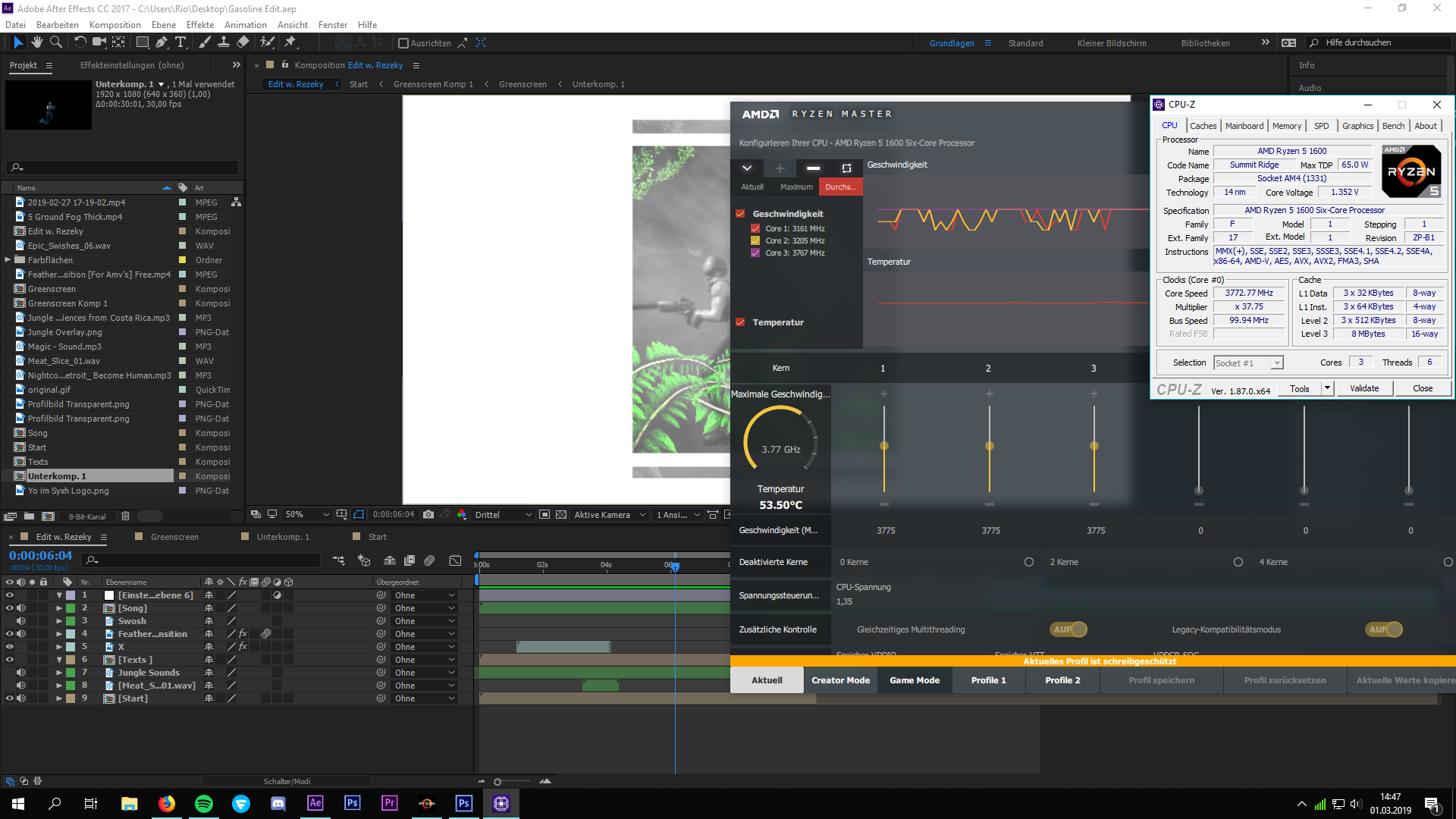The width and height of the screenshot is (1456, 819).
Task: Open the Effekte menu
Action: pos(199,24)
